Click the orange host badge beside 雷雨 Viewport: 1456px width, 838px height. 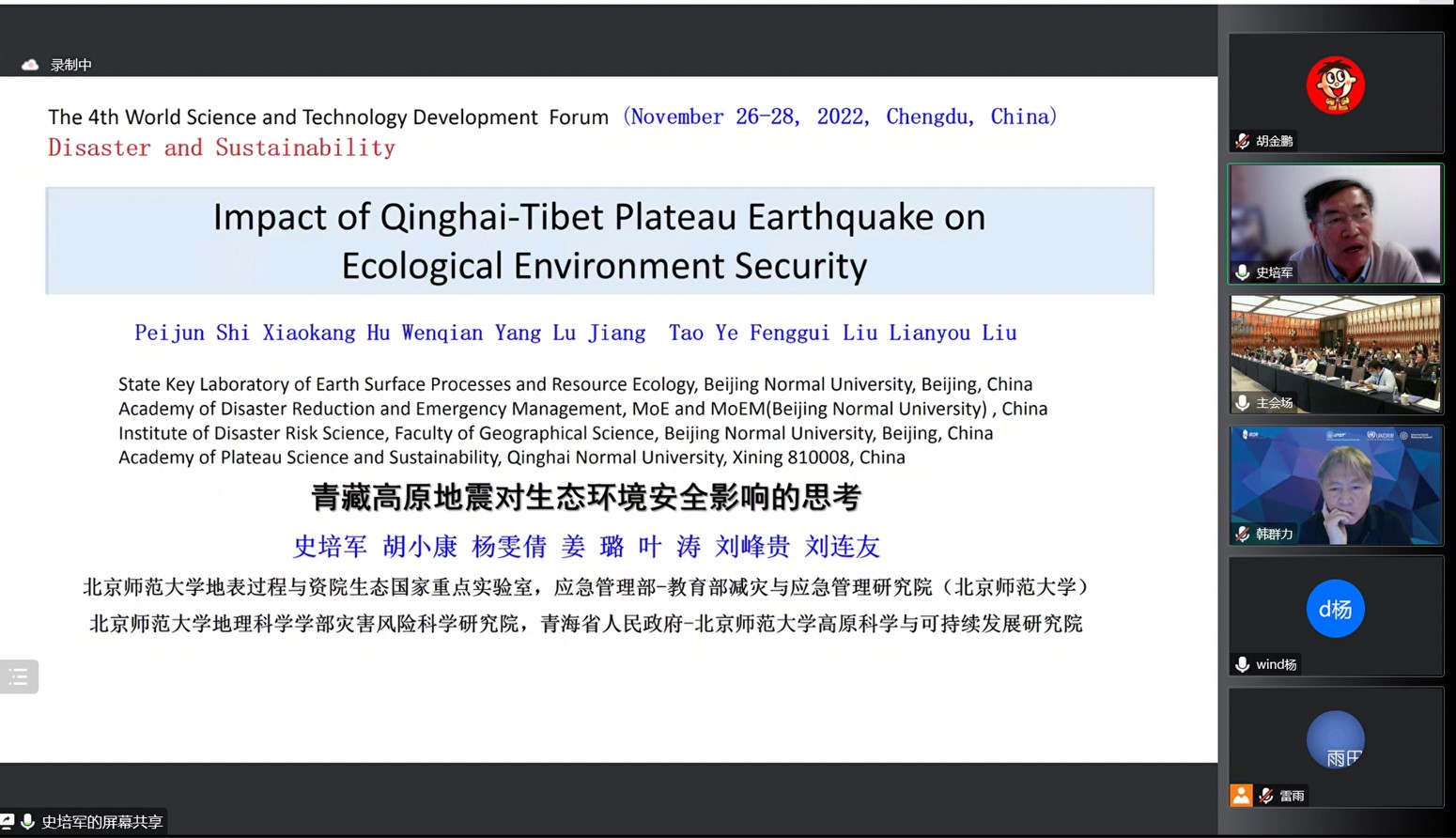coord(1241,796)
